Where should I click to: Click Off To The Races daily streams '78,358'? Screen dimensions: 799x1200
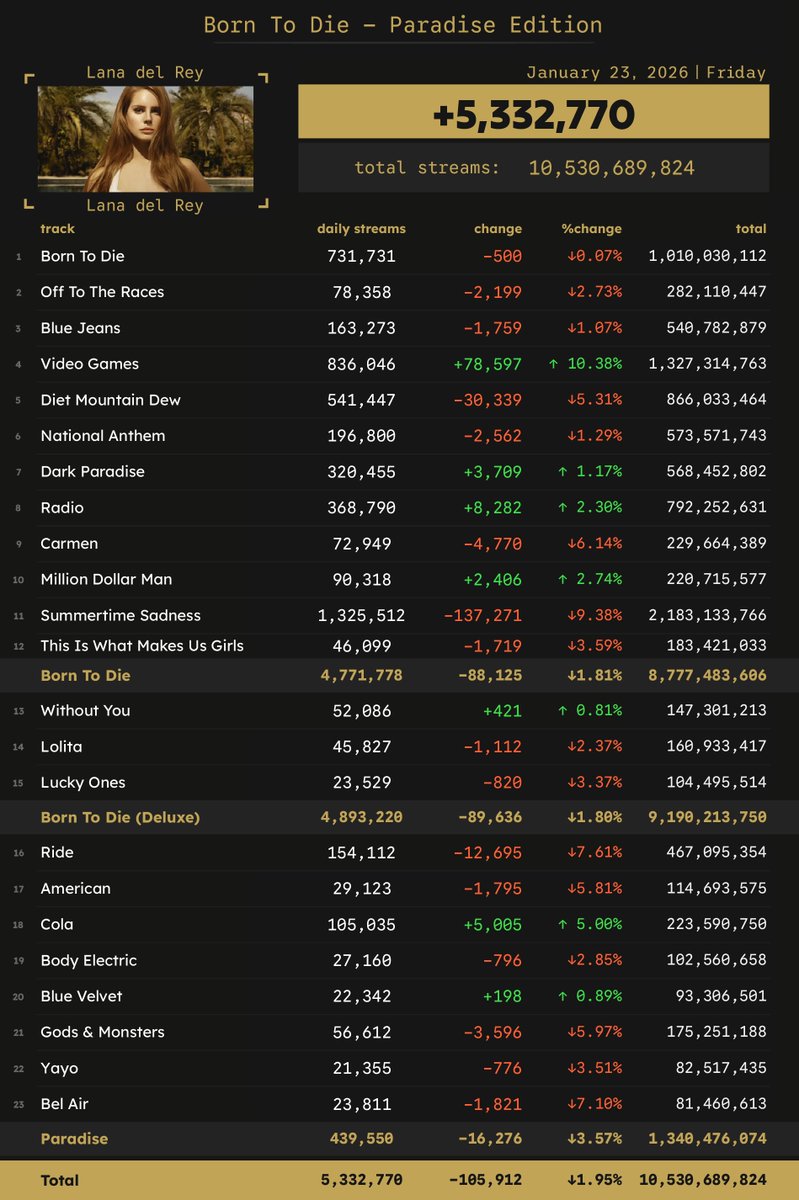(361, 292)
